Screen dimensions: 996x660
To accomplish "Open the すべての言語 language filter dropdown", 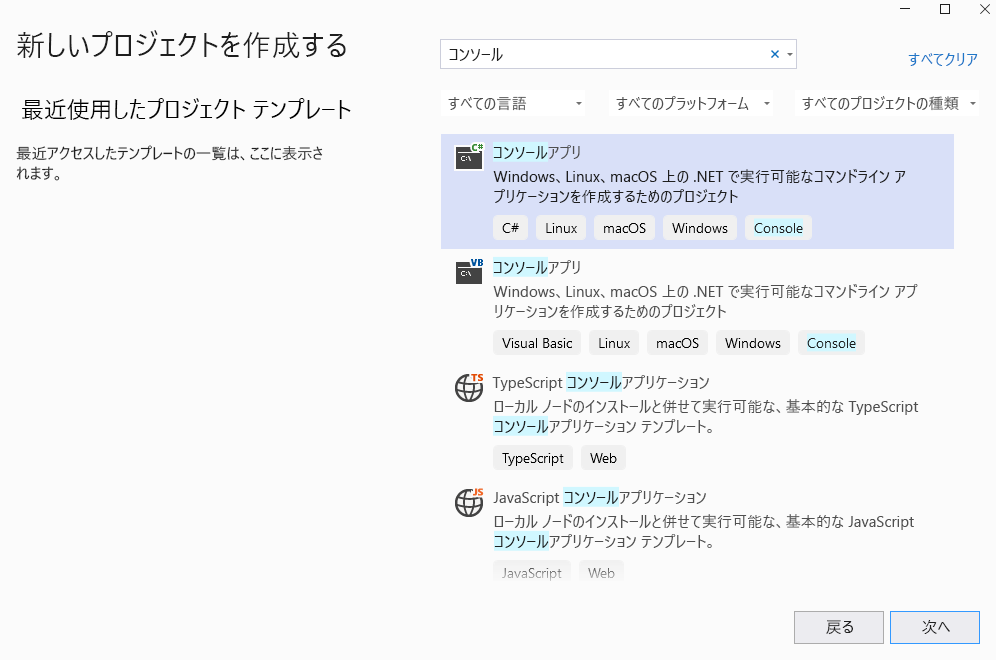I will (x=513, y=104).
